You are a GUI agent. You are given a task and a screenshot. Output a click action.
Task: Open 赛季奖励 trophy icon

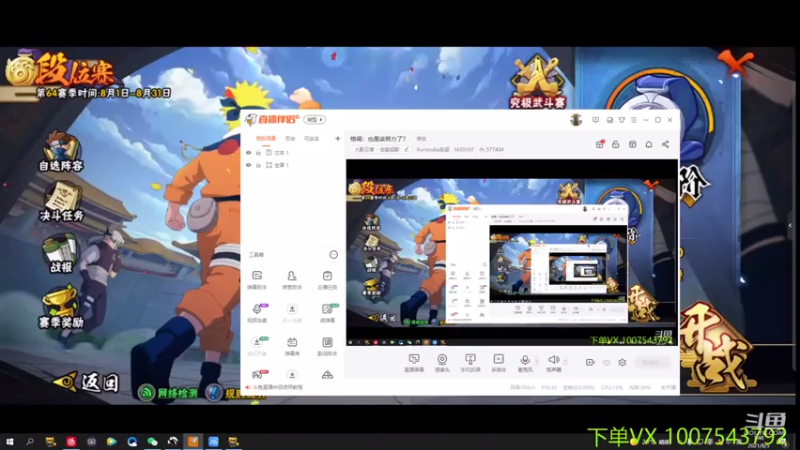point(61,307)
